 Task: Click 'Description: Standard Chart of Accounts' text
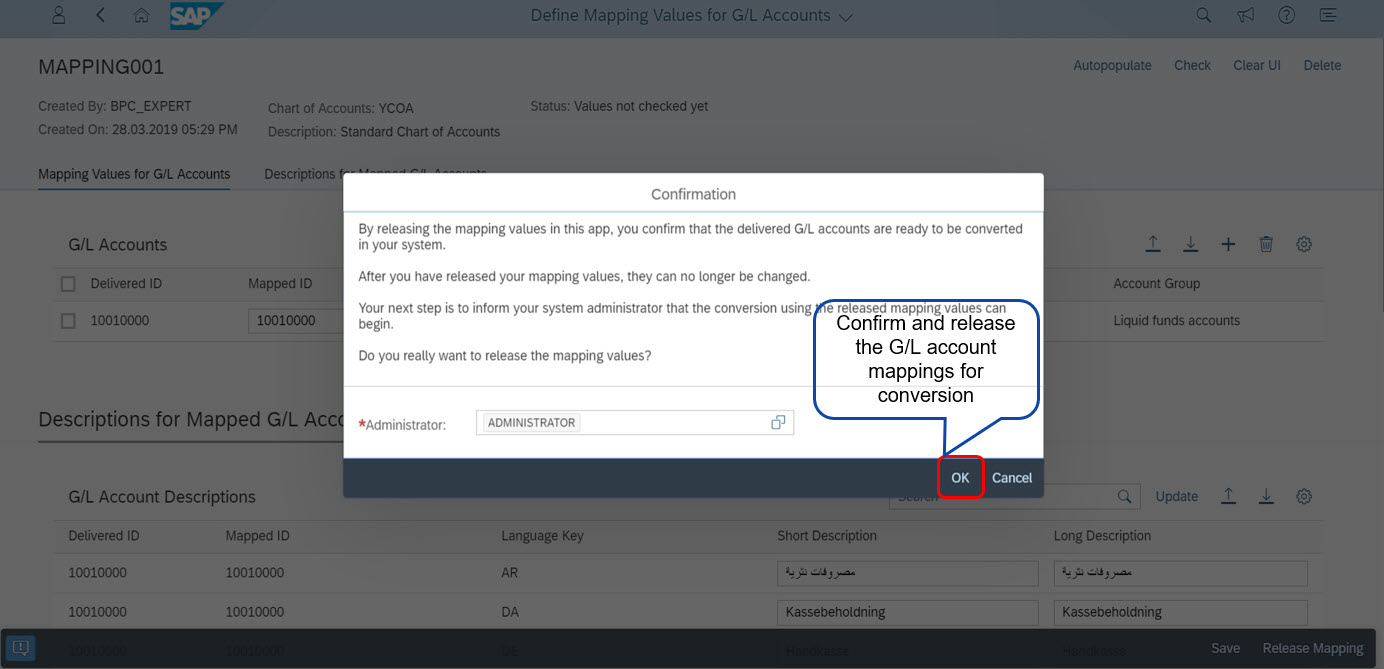[x=384, y=132]
